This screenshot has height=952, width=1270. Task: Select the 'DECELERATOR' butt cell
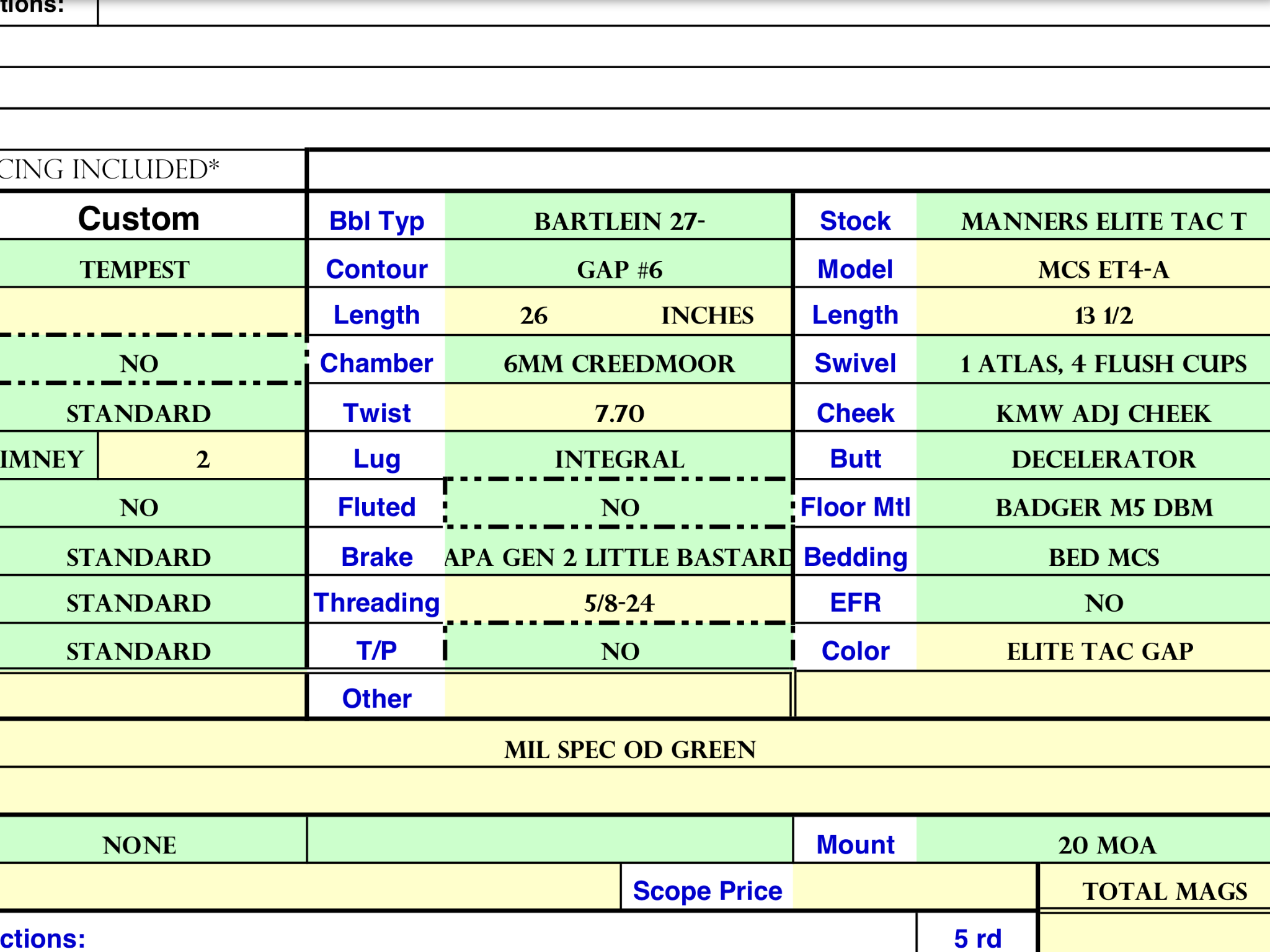[x=1093, y=456]
